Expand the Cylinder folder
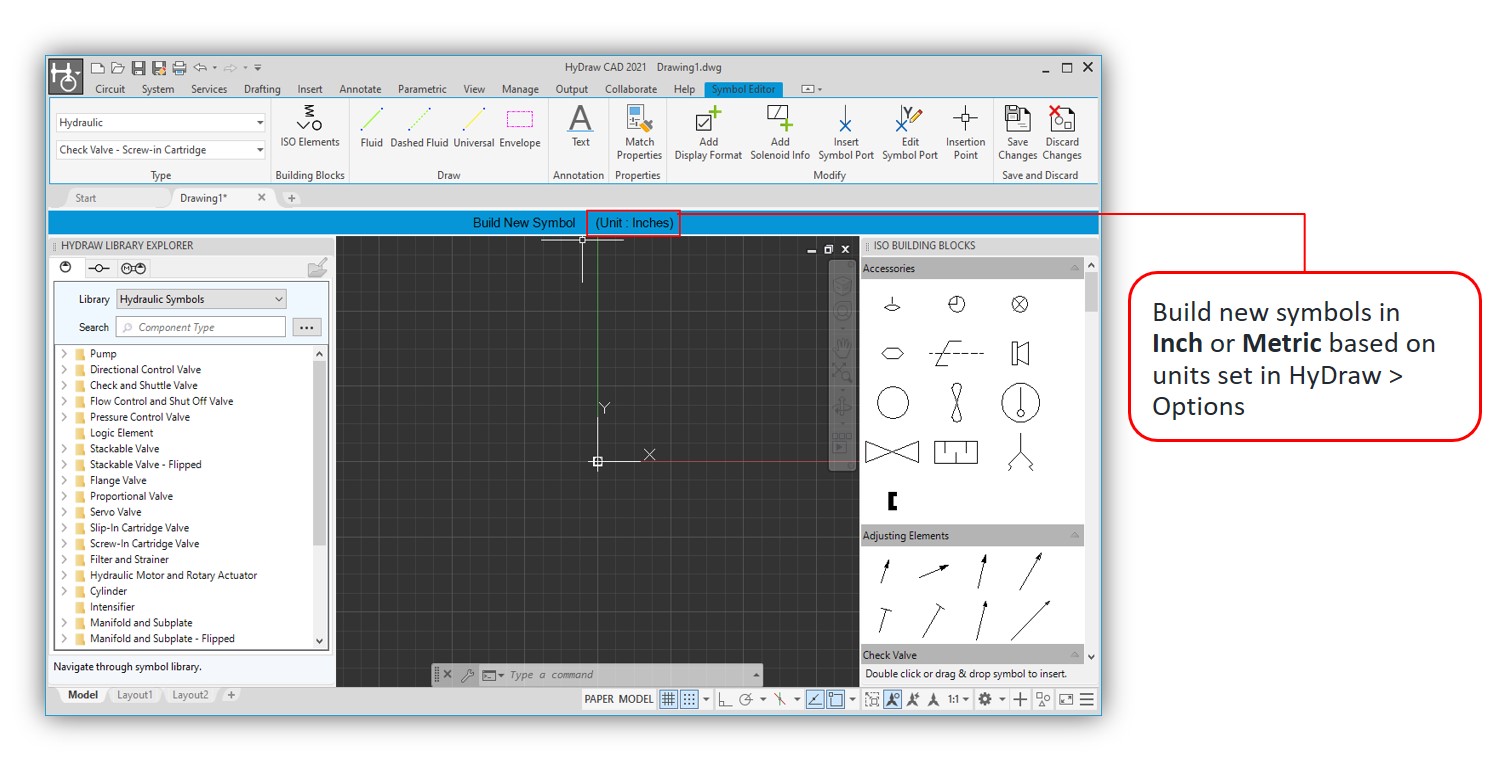This screenshot has height=770, width=1500. [64, 591]
